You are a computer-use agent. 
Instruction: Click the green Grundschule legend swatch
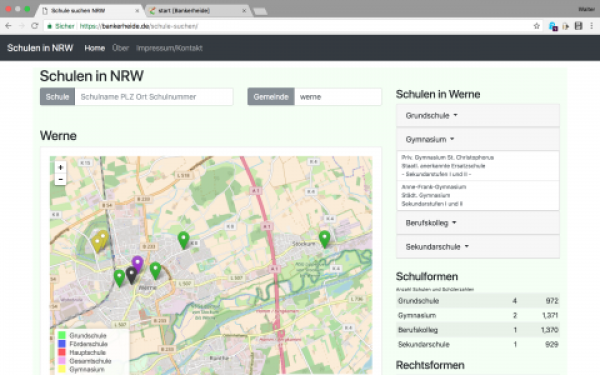pos(62,336)
